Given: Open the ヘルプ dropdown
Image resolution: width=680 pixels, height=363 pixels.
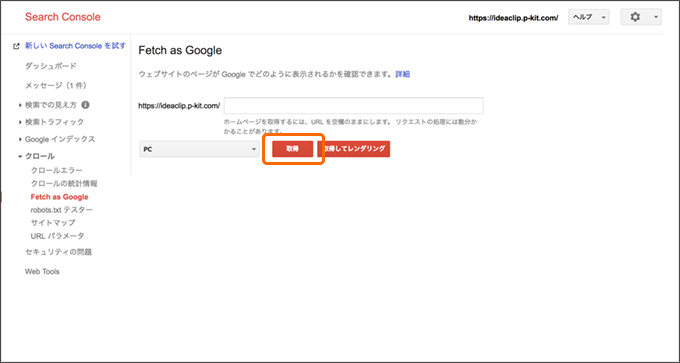Looking at the screenshot, I should click(588, 18).
